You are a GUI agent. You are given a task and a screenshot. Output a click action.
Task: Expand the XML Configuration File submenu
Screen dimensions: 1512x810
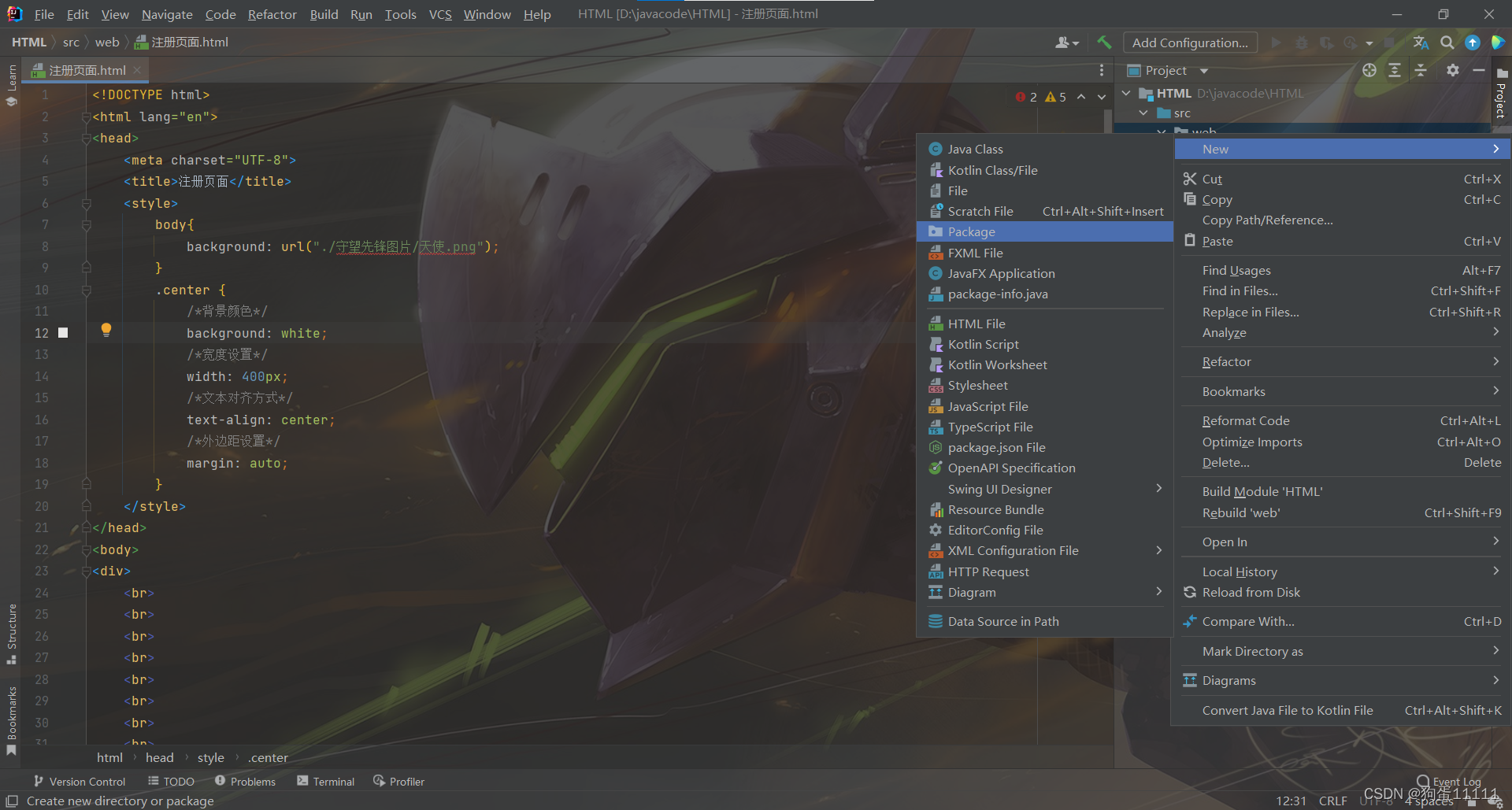click(x=1044, y=550)
